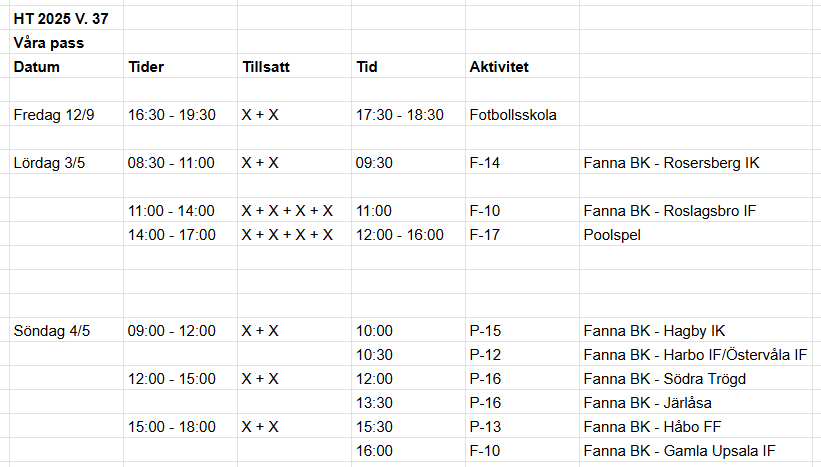Select the "Fanna BK - Hagby IK" match cell
Image resolution: width=821 pixels, height=467 pixels.
point(656,331)
